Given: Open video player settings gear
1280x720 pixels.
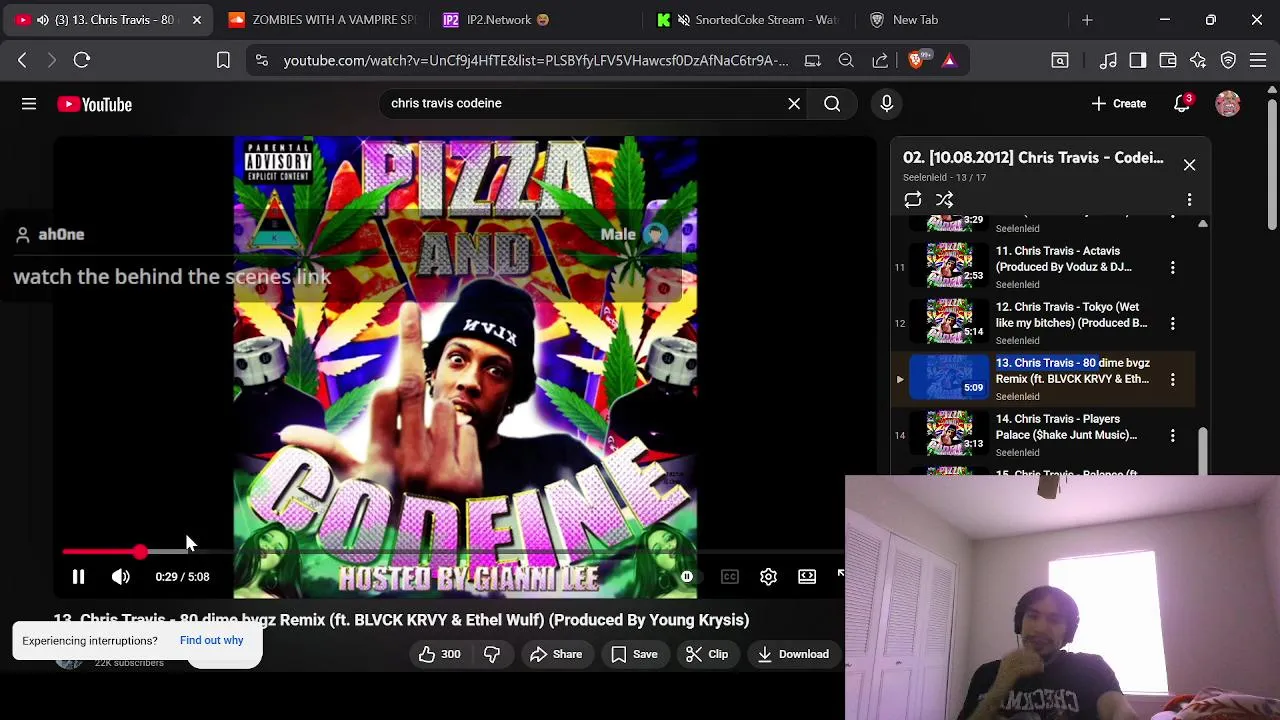Looking at the screenshot, I should (x=768, y=577).
